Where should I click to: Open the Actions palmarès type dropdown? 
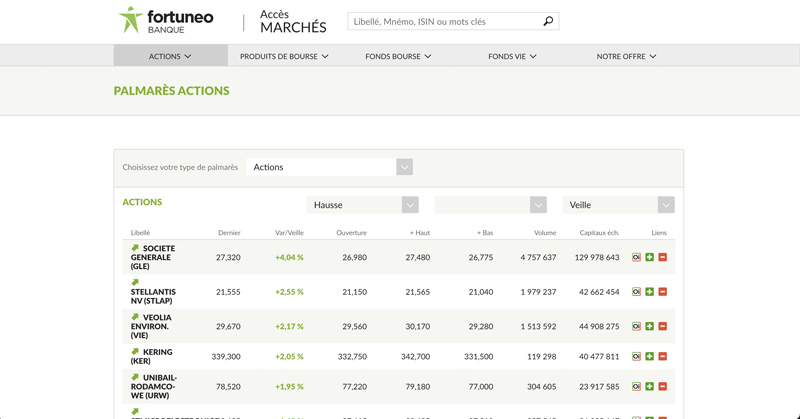coord(330,167)
